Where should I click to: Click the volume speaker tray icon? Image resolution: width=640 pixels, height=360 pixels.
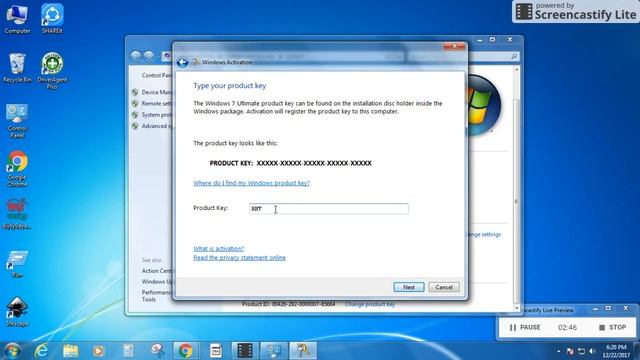[592, 351]
